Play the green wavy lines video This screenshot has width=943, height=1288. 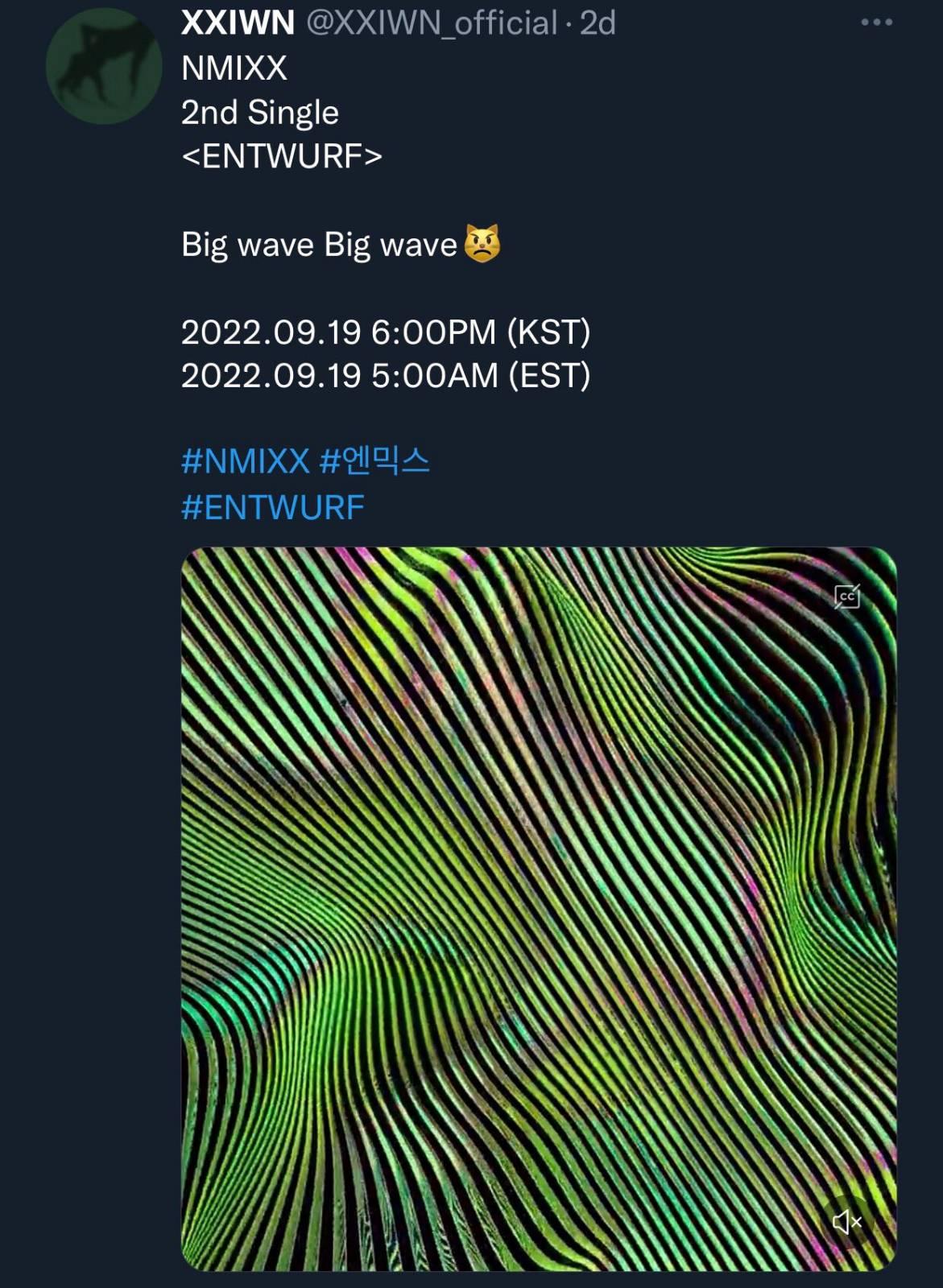[538, 908]
